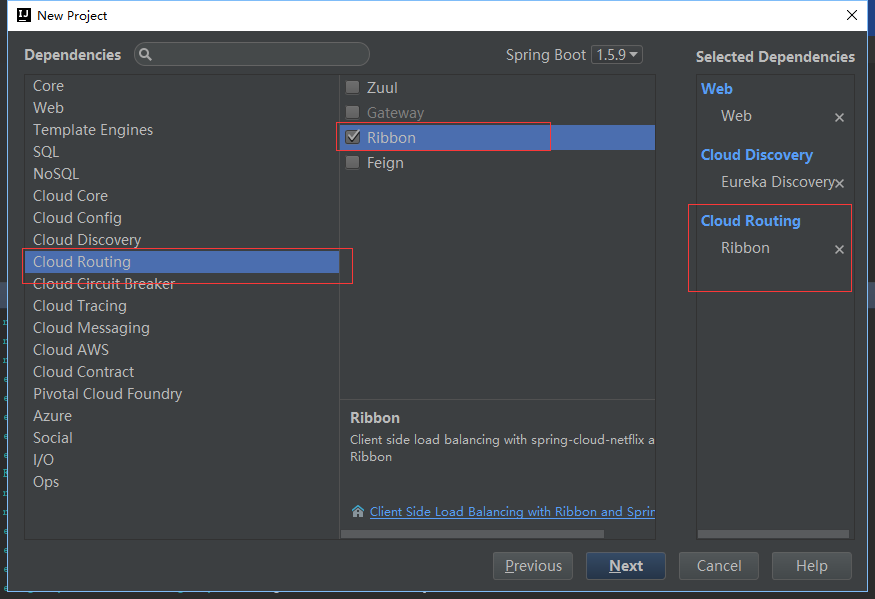The width and height of the screenshot is (875, 599).
Task: Choose the Template Engines category
Action: pyautogui.click(x=182, y=130)
